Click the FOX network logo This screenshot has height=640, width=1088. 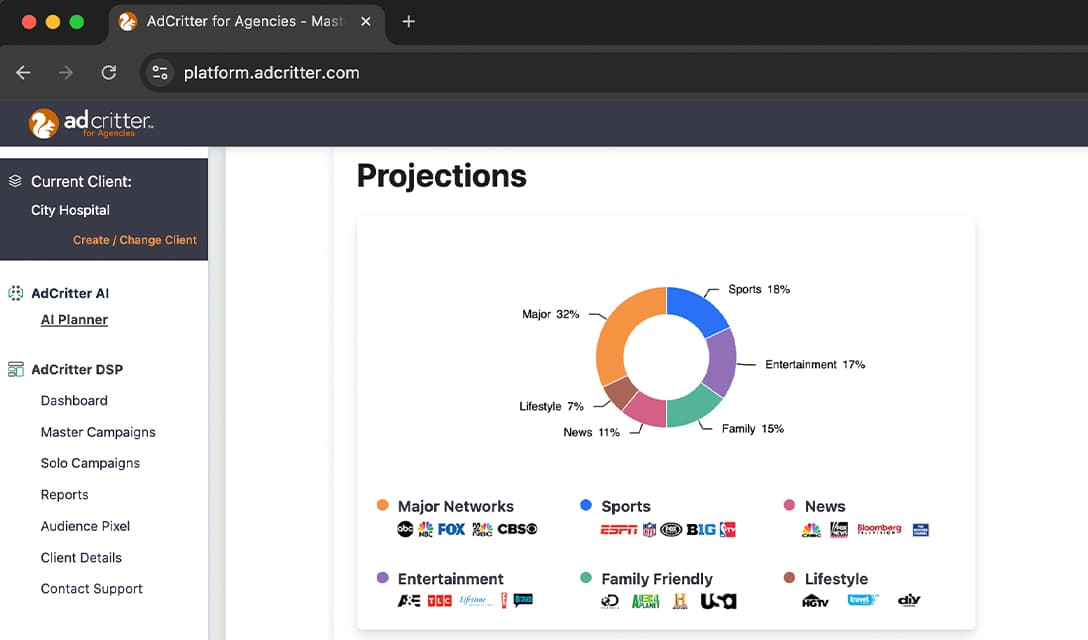451,529
